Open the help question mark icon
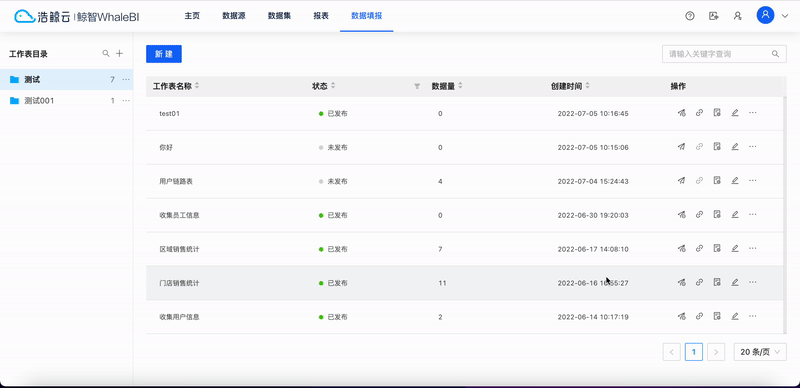The image size is (800, 388). tap(690, 16)
